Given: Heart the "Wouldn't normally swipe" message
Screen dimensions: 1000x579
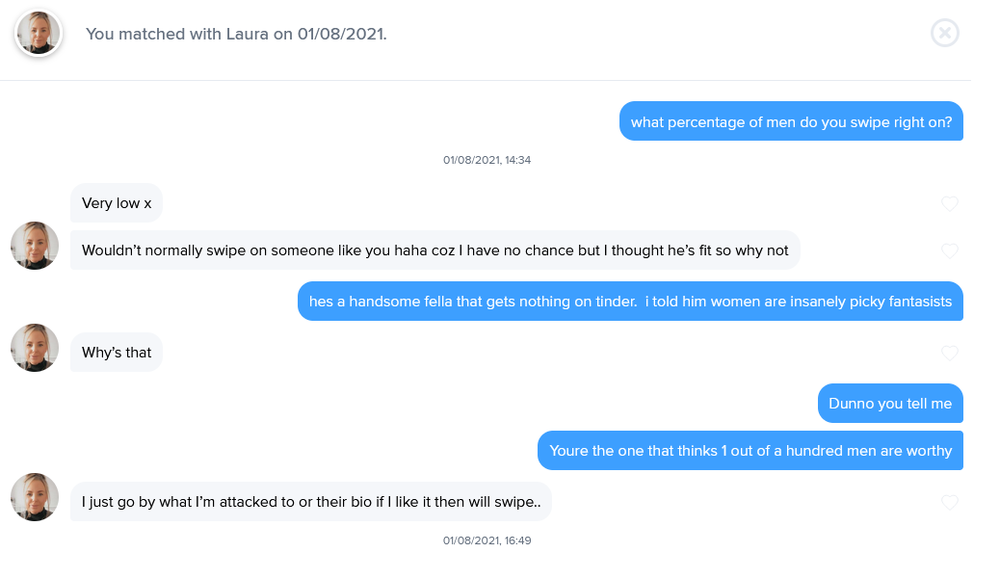Looking at the screenshot, I should coord(949,251).
